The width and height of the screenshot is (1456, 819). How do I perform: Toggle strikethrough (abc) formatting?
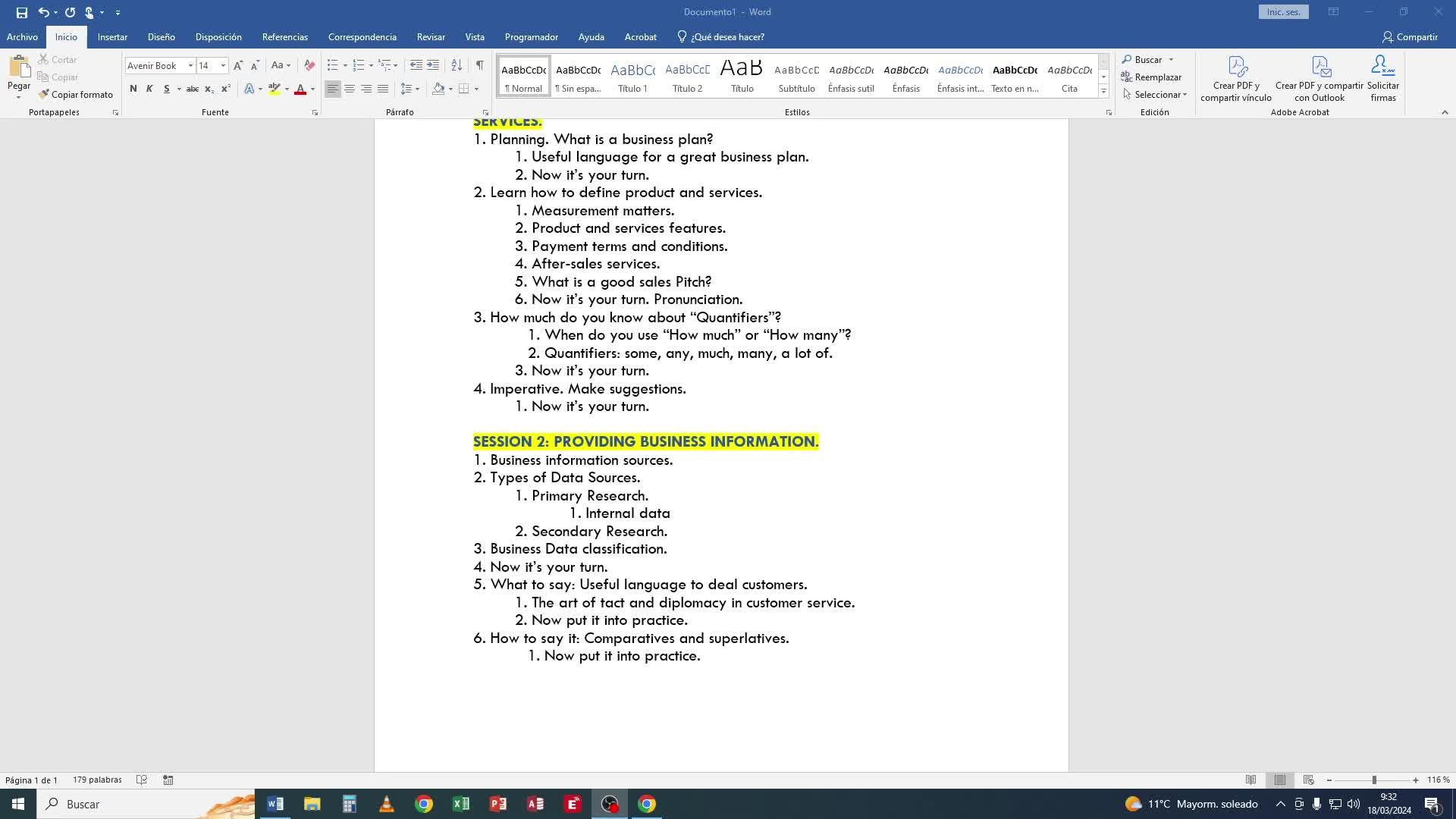[193, 89]
